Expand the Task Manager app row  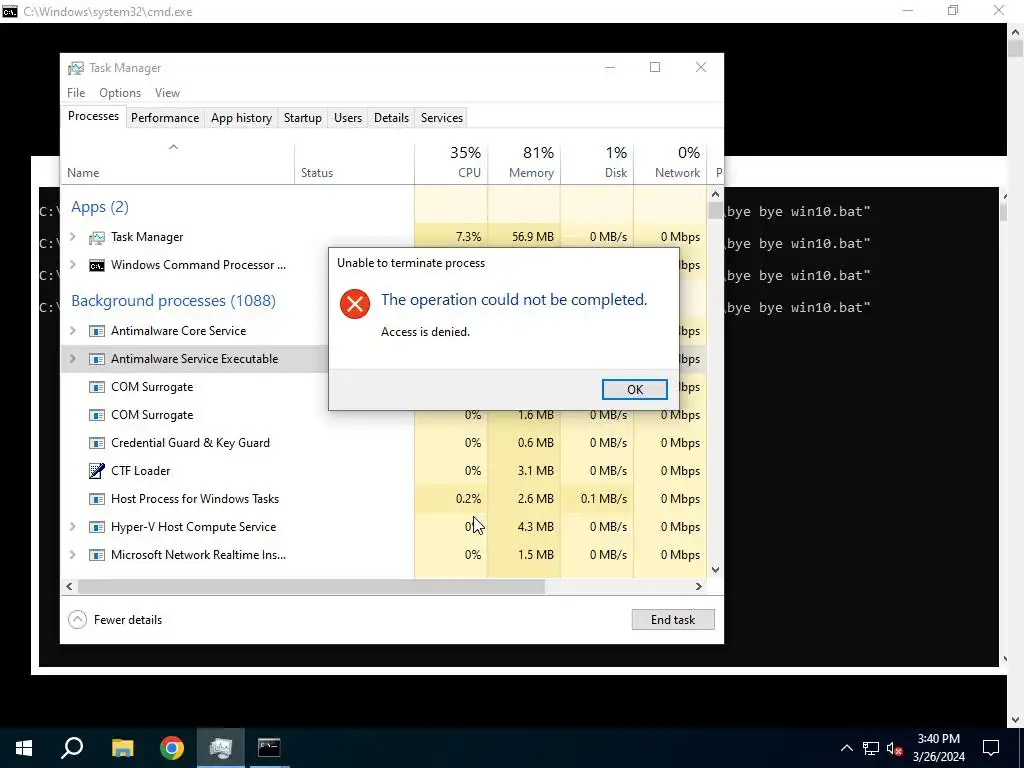[72, 237]
